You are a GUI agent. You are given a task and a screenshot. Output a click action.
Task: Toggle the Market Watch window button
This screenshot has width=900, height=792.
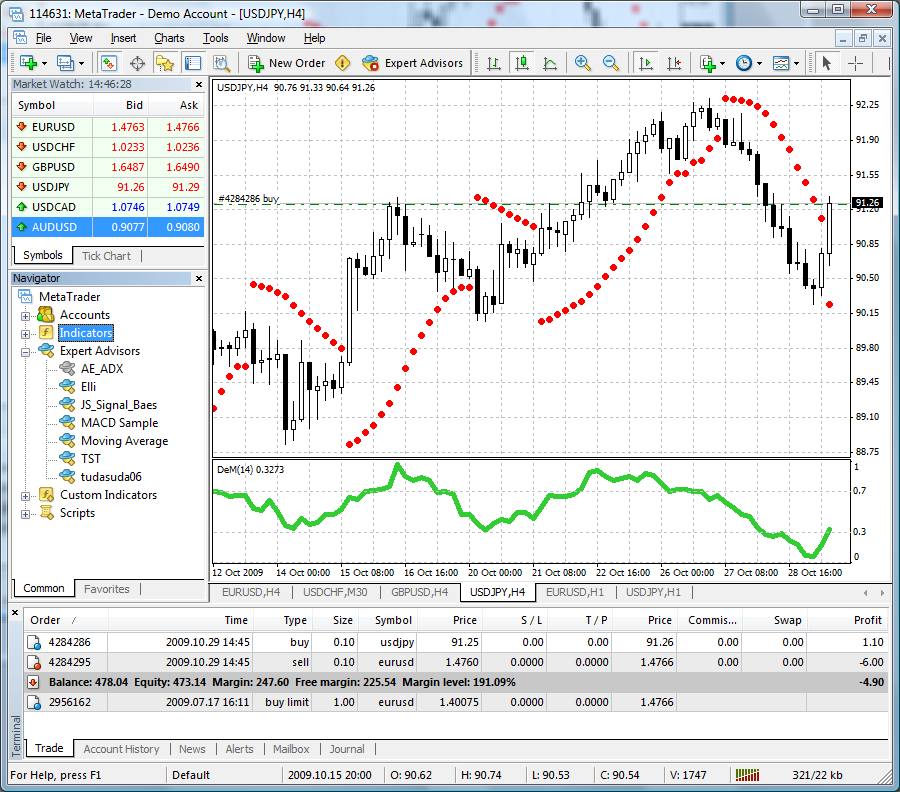click(x=108, y=63)
